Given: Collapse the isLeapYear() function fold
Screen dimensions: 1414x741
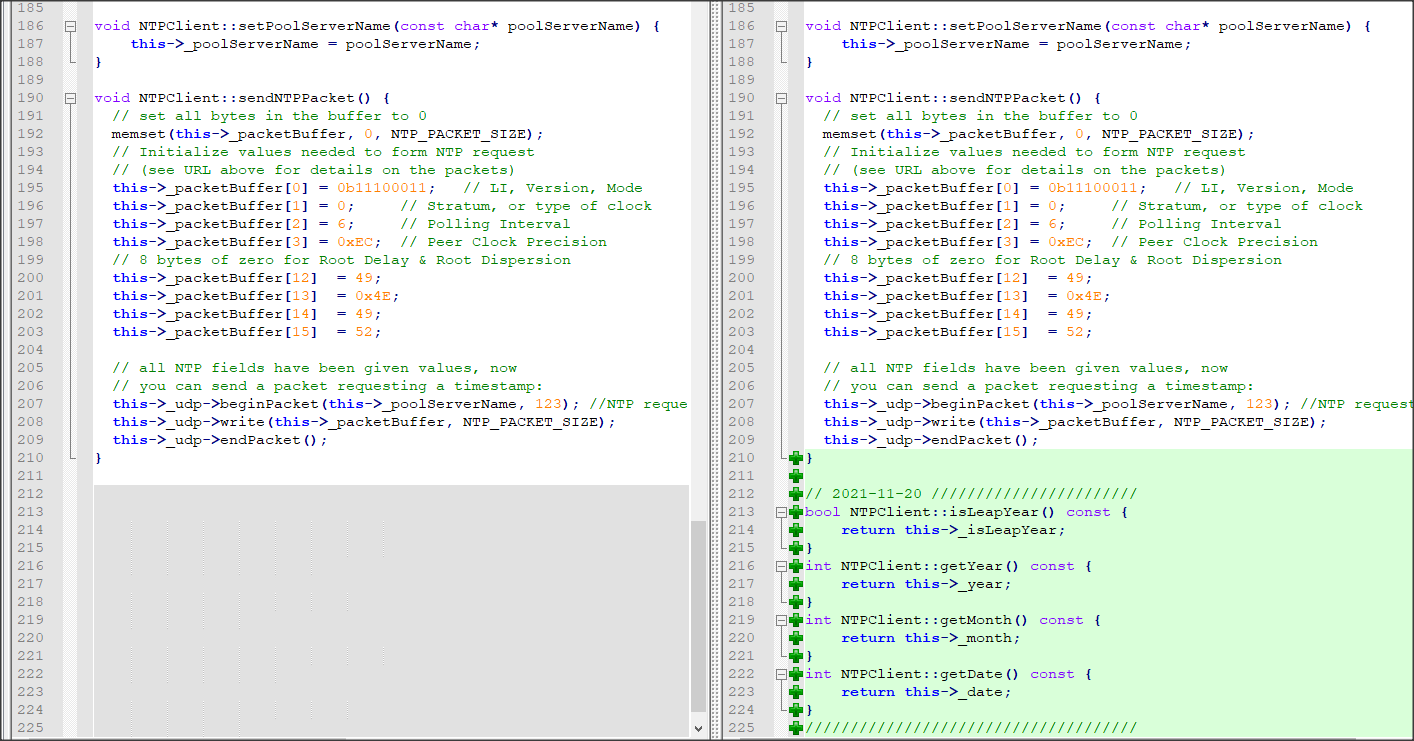Looking at the screenshot, I should pyautogui.click(x=782, y=512).
